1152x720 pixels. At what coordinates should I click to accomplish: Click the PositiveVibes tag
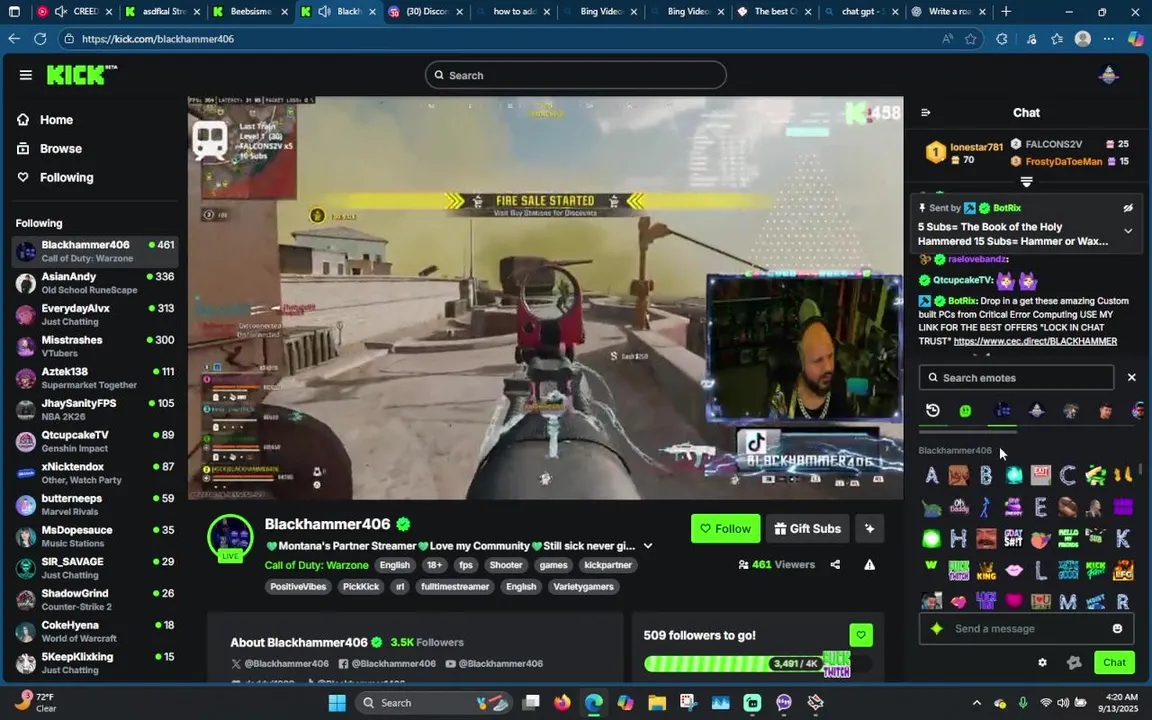298,586
